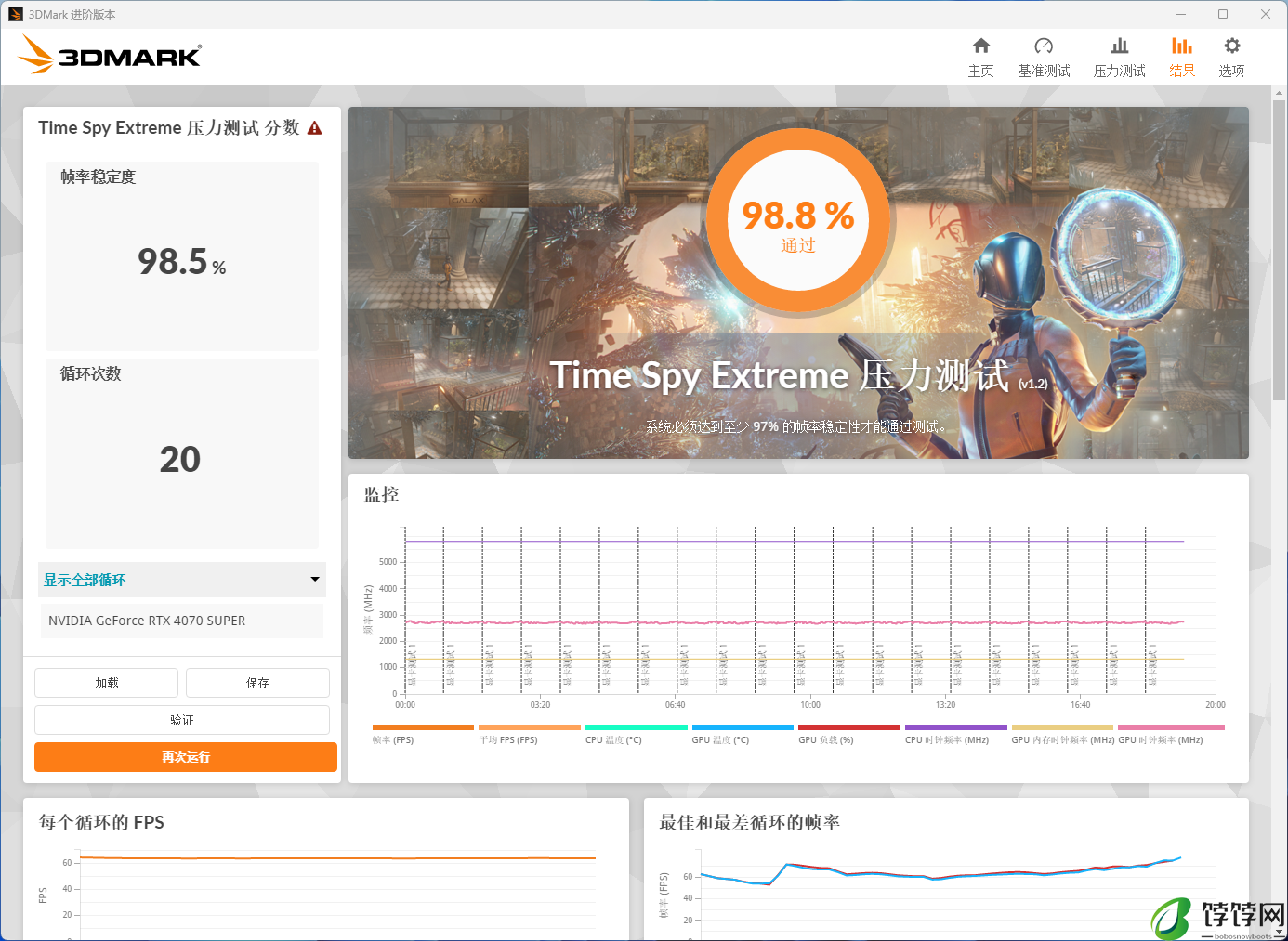Toggle the pink GPU 时钟频率 legend swatch

coord(1171,728)
